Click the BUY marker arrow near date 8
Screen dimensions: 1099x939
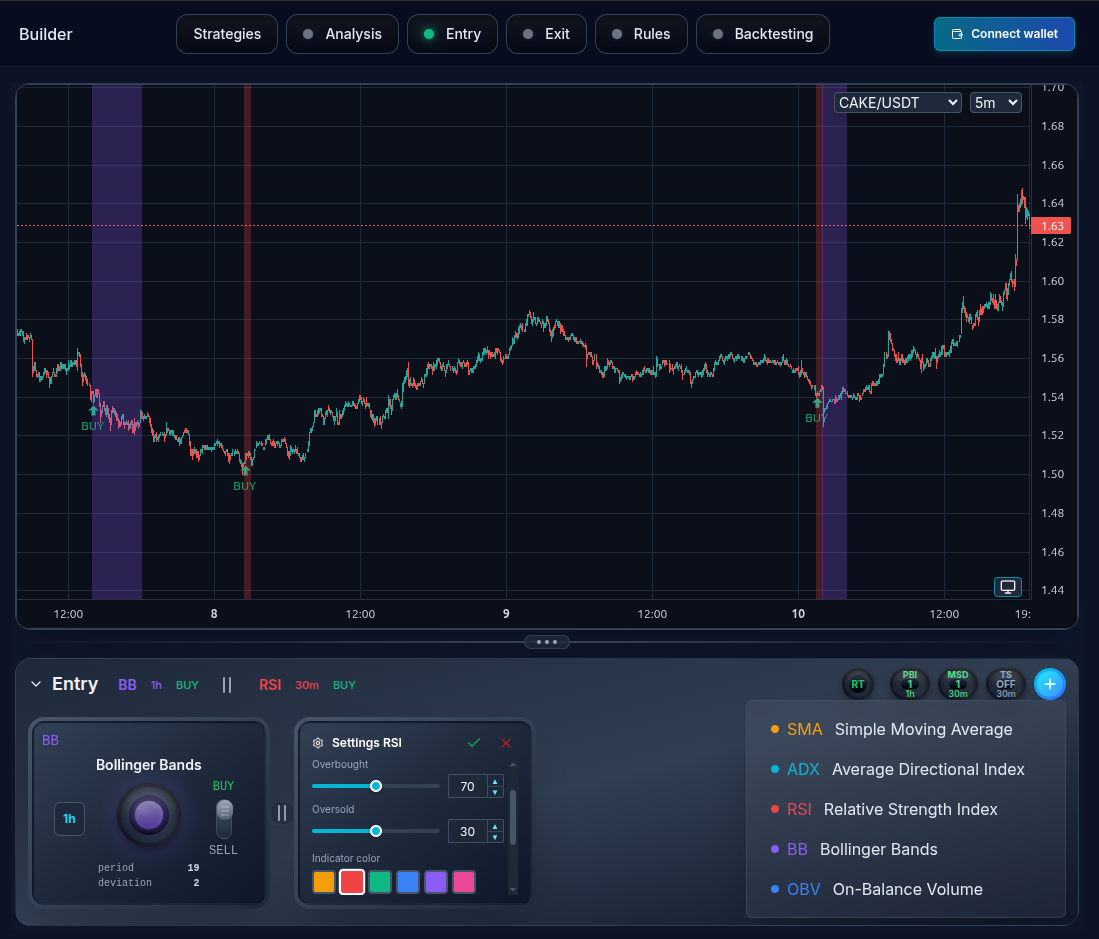245,470
